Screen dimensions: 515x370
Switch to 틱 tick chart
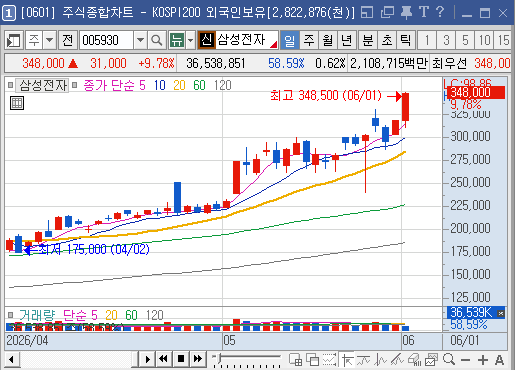pyautogui.click(x=406, y=40)
